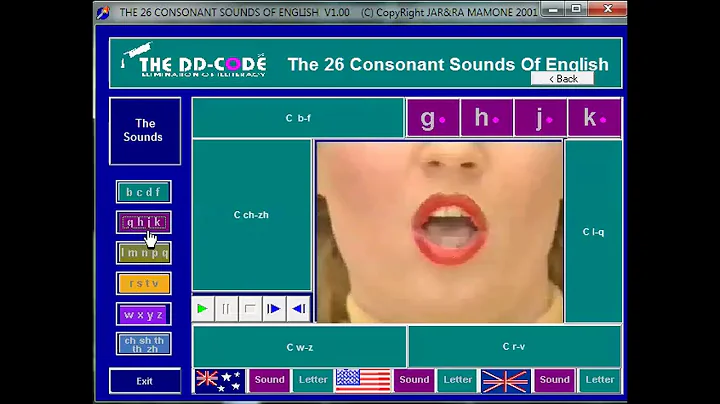Click Letter button beside British flag

[x=600, y=380]
